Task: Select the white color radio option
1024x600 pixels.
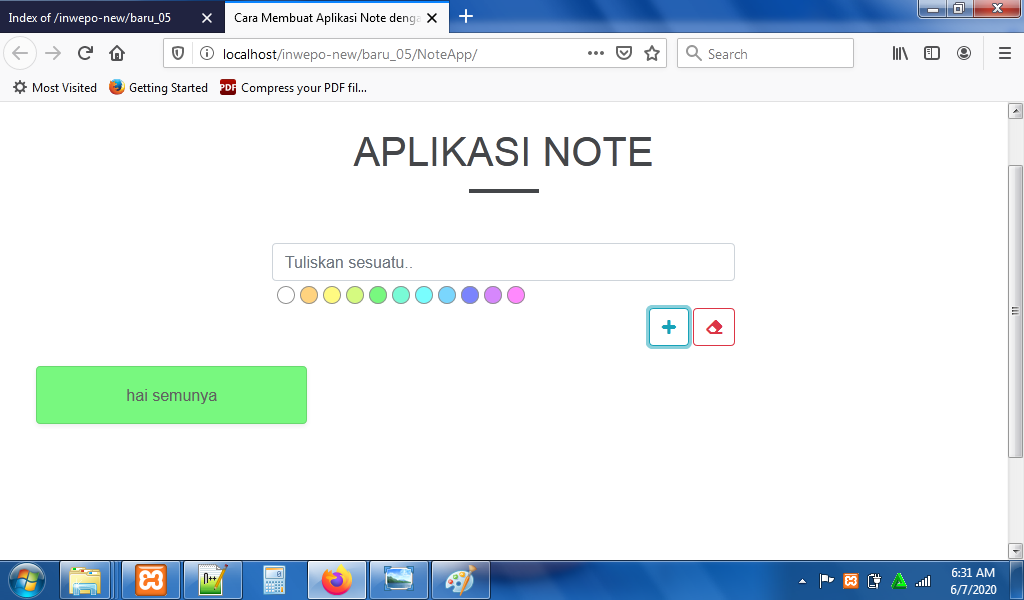Action: pos(286,295)
